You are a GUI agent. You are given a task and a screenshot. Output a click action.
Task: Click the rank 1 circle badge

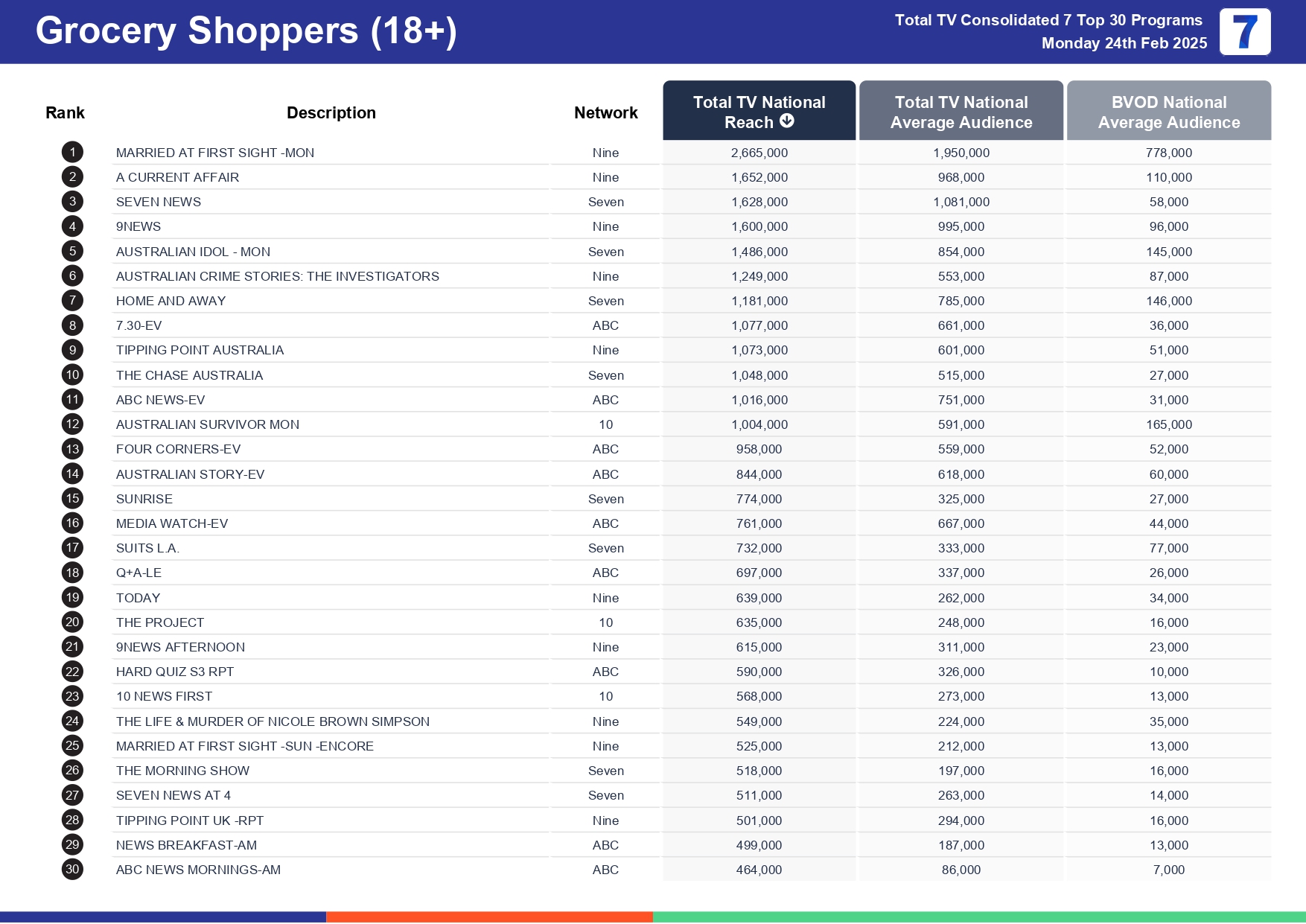72,153
